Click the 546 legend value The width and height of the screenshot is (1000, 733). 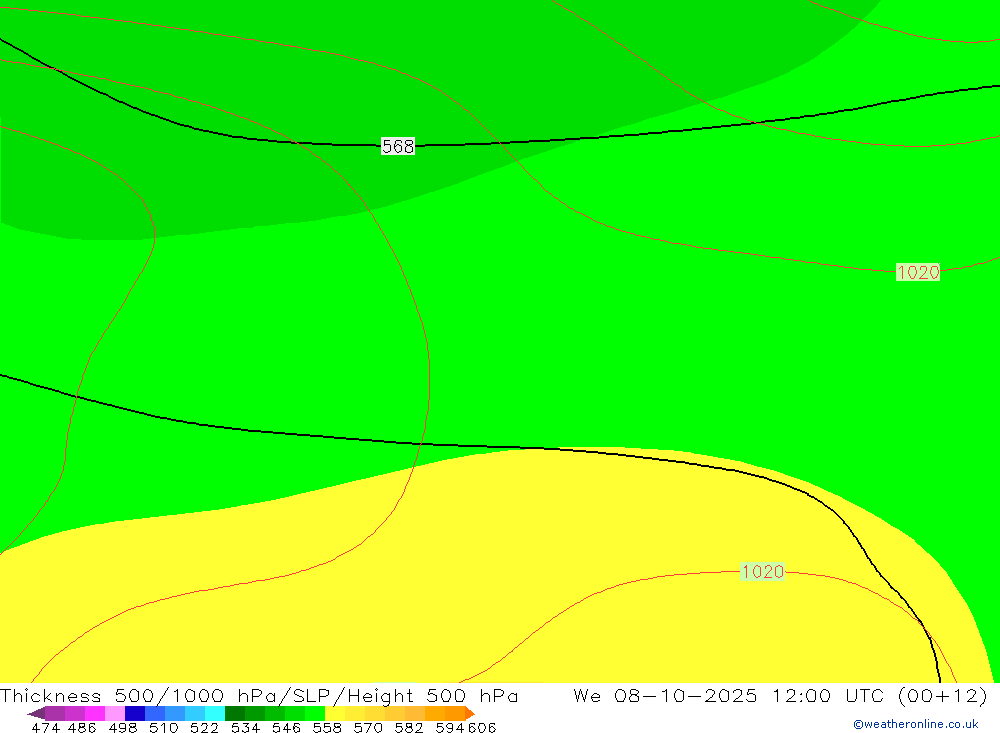tap(286, 727)
